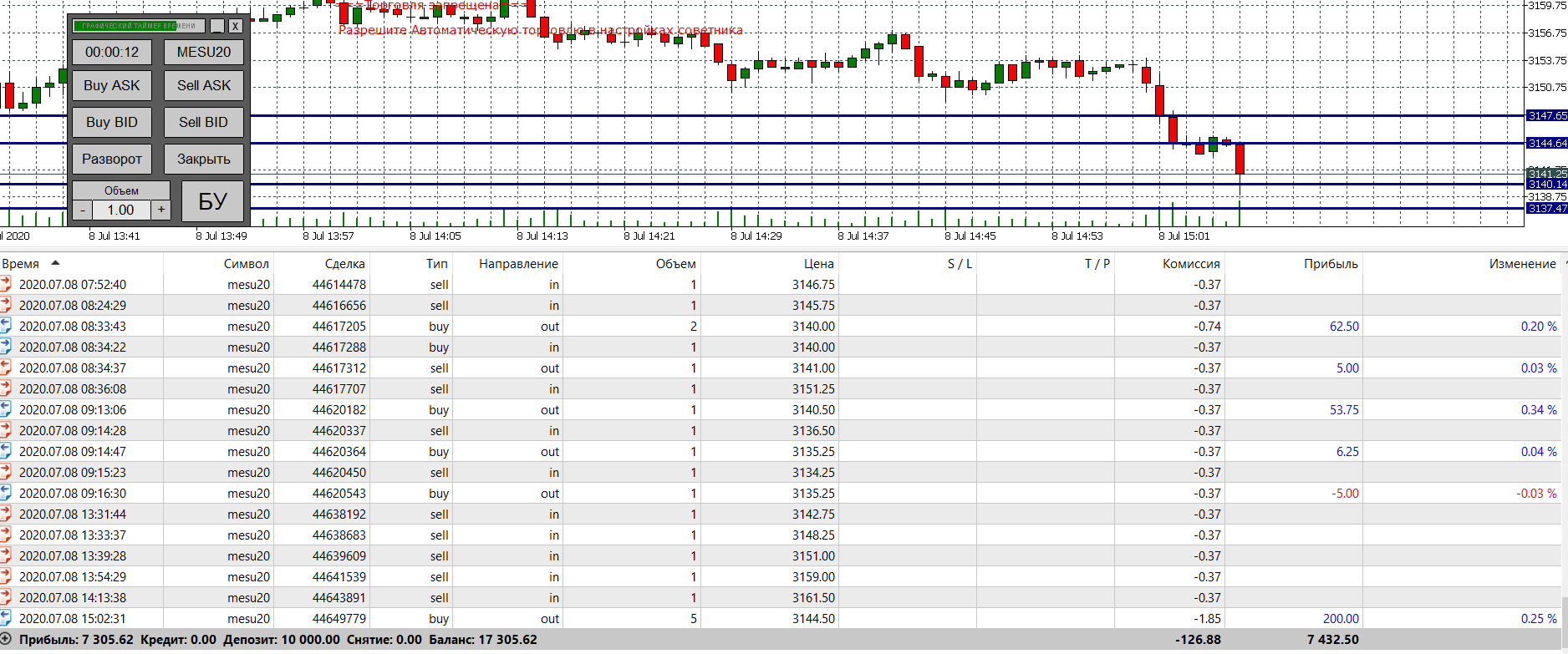Click the sell icon for deal 13:31:44
Screen dimensions: 1568x654
pyautogui.click(x=6, y=514)
